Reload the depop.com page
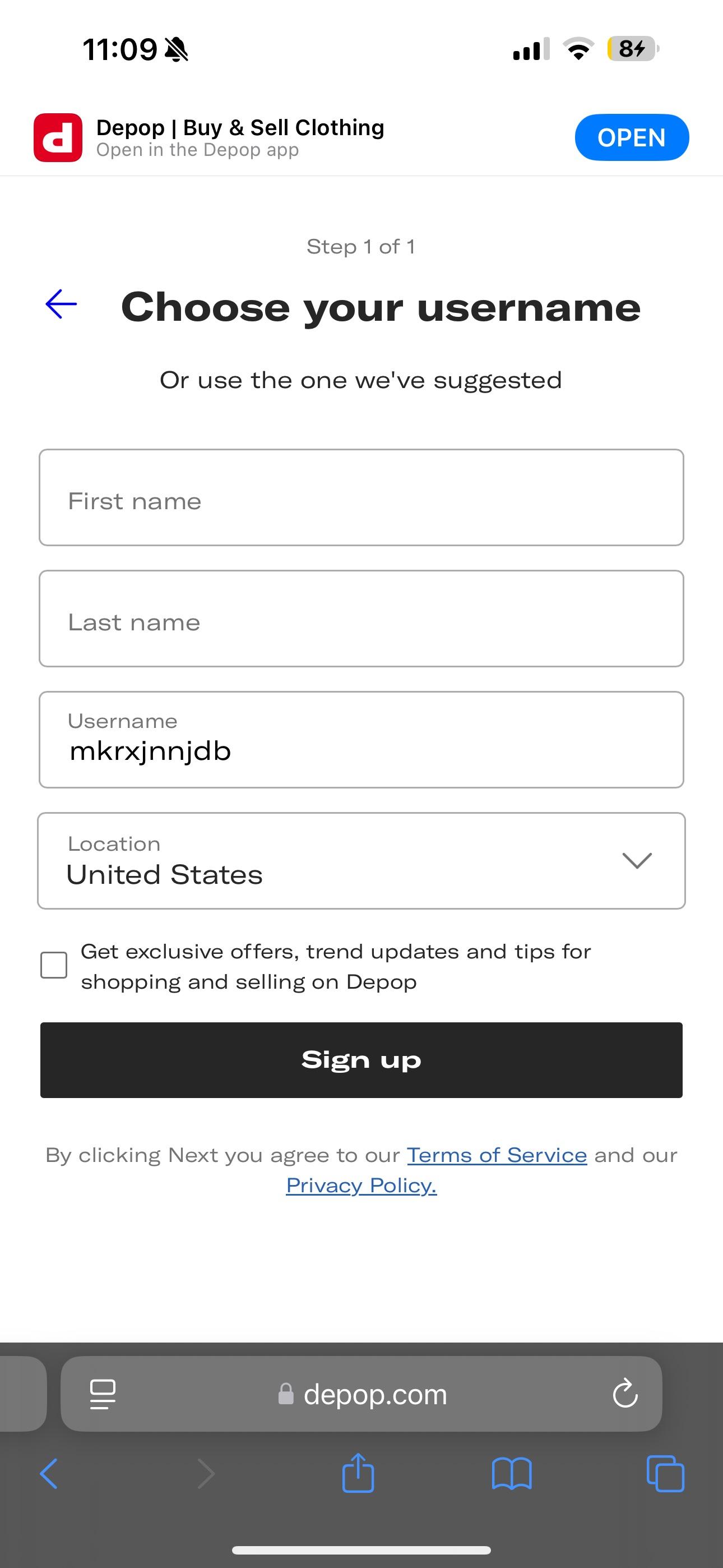The height and width of the screenshot is (1568, 723). [625, 1394]
